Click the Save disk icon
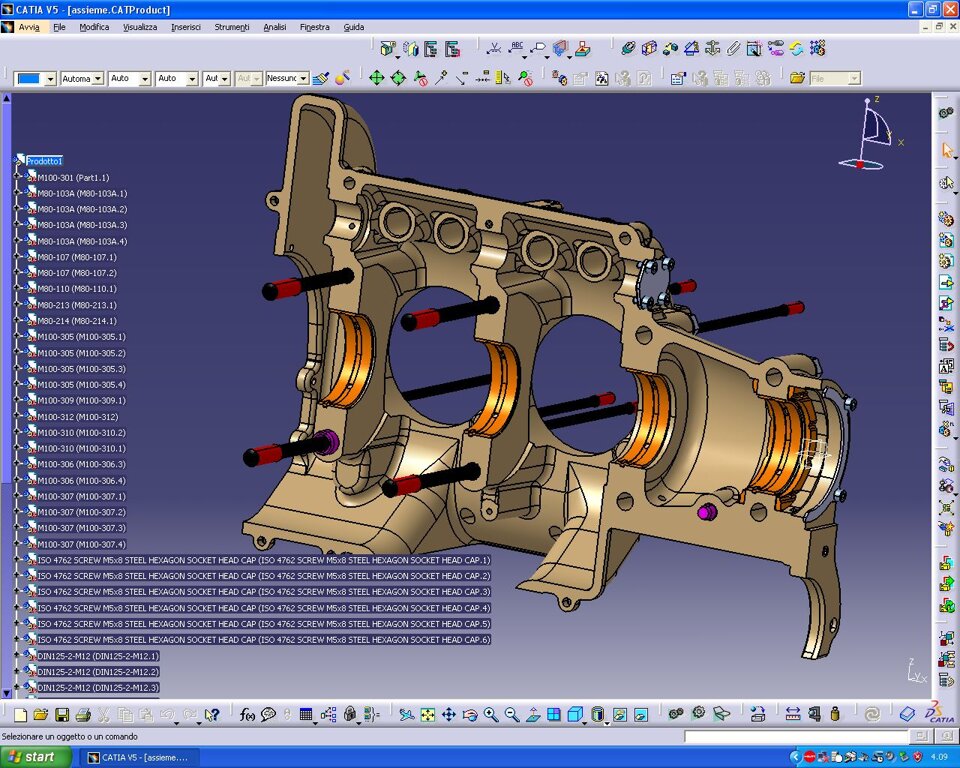 coord(62,714)
